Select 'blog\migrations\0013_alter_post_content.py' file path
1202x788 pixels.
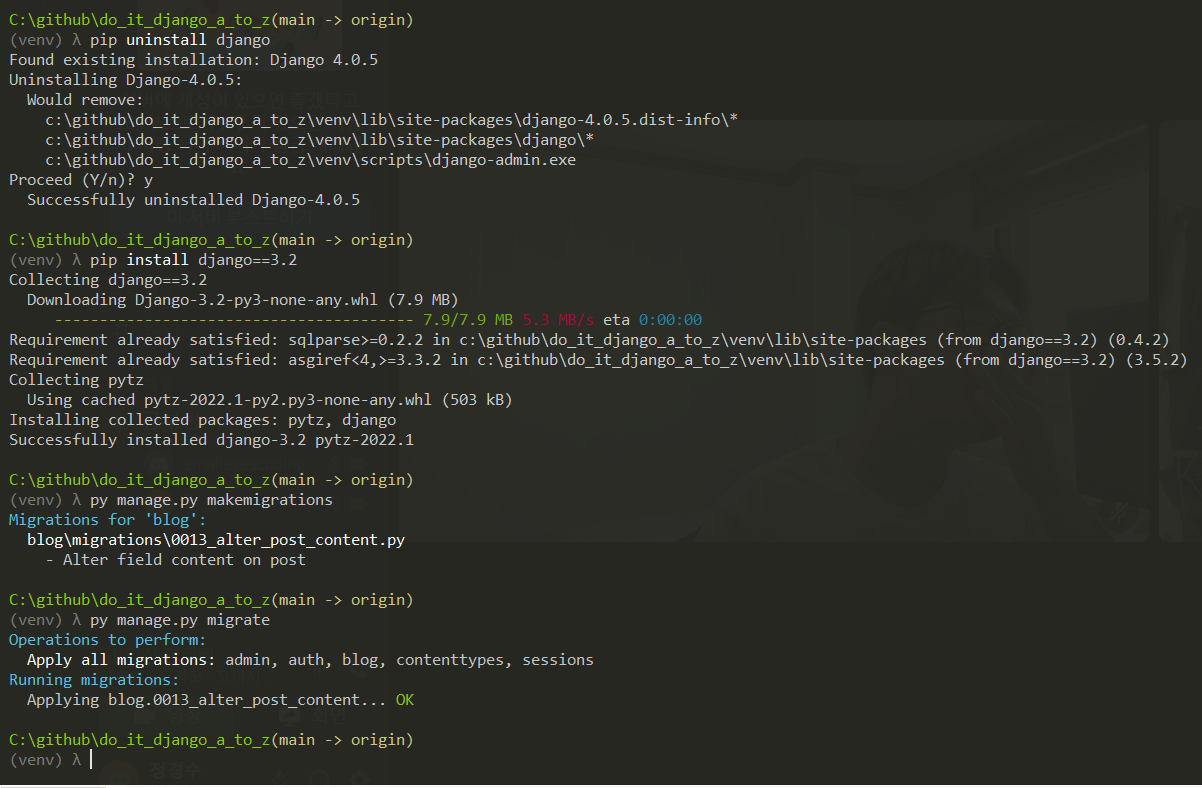(x=216, y=540)
